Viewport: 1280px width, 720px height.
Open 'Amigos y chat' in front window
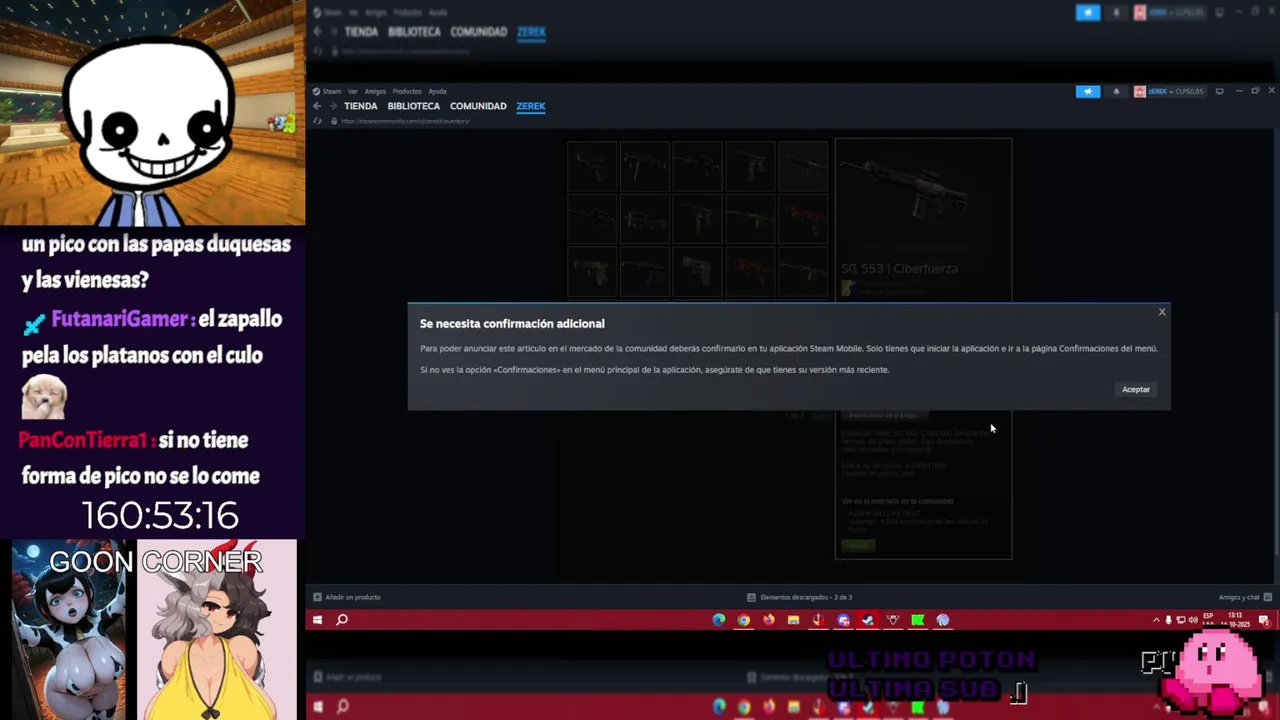click(1239, 597)
